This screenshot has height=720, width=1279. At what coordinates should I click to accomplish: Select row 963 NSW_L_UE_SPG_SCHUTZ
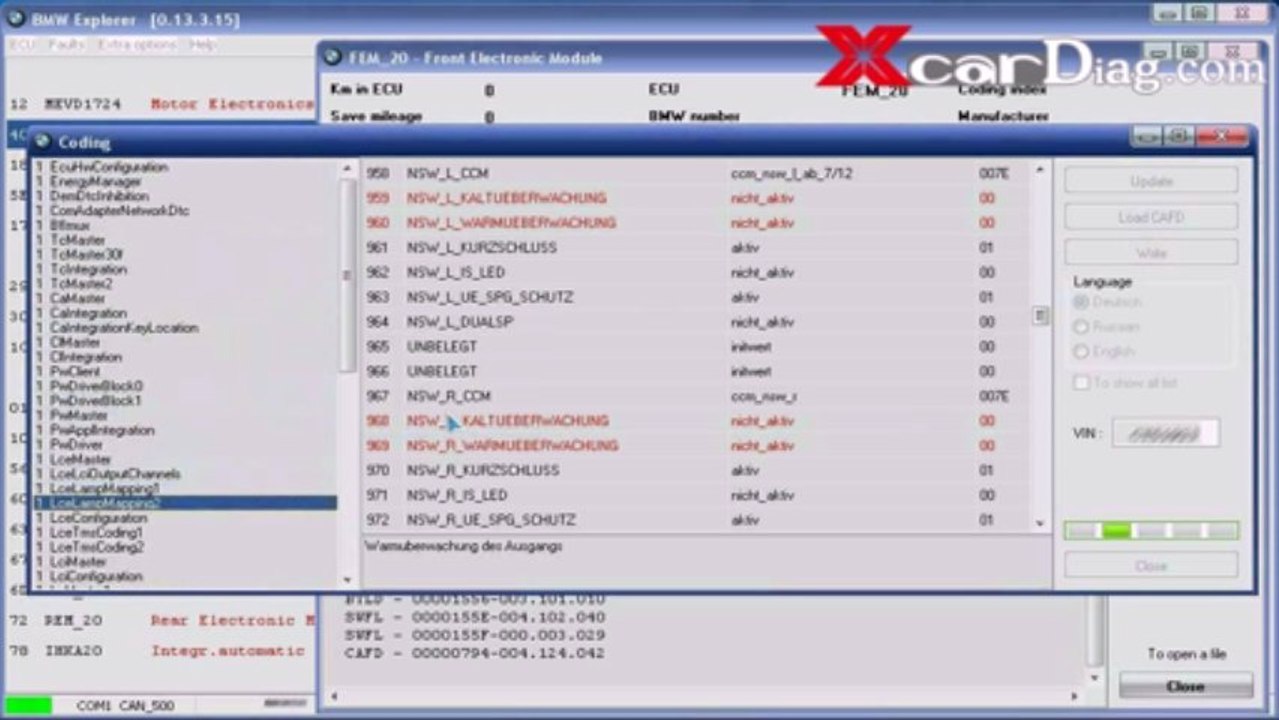coord(695,297)
